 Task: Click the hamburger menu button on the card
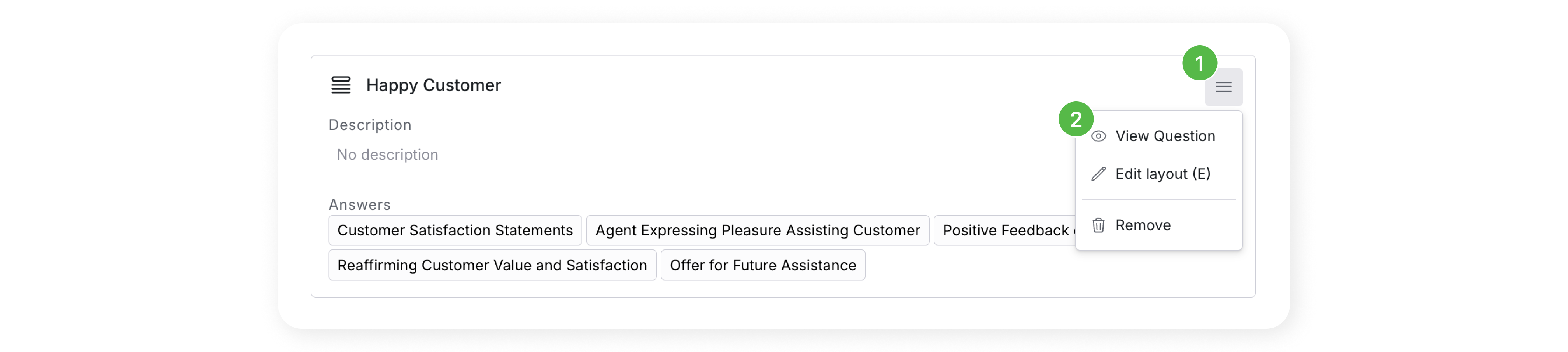(1223, 87)
